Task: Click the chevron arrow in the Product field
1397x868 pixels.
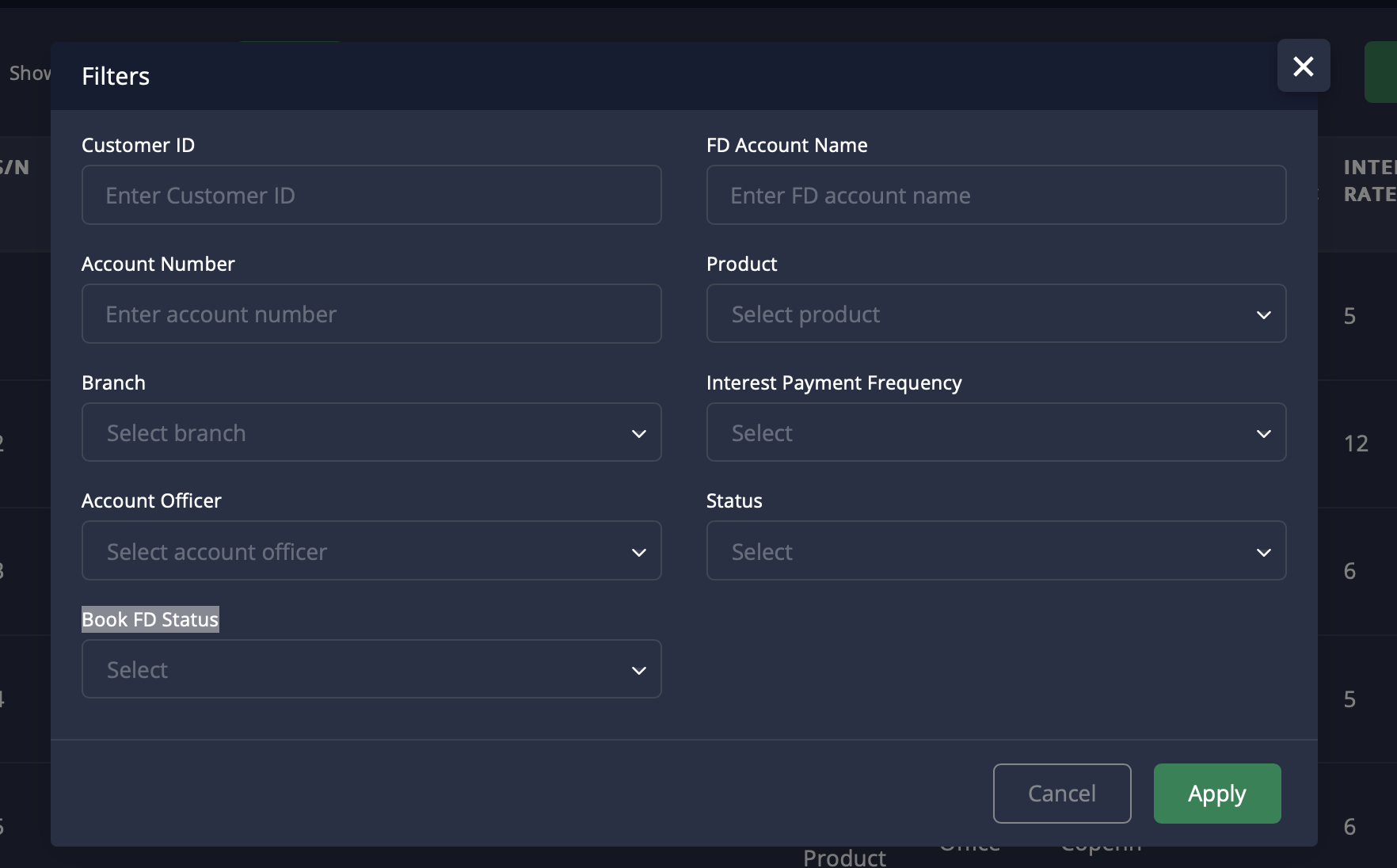Action: [x=1263, y=314]
